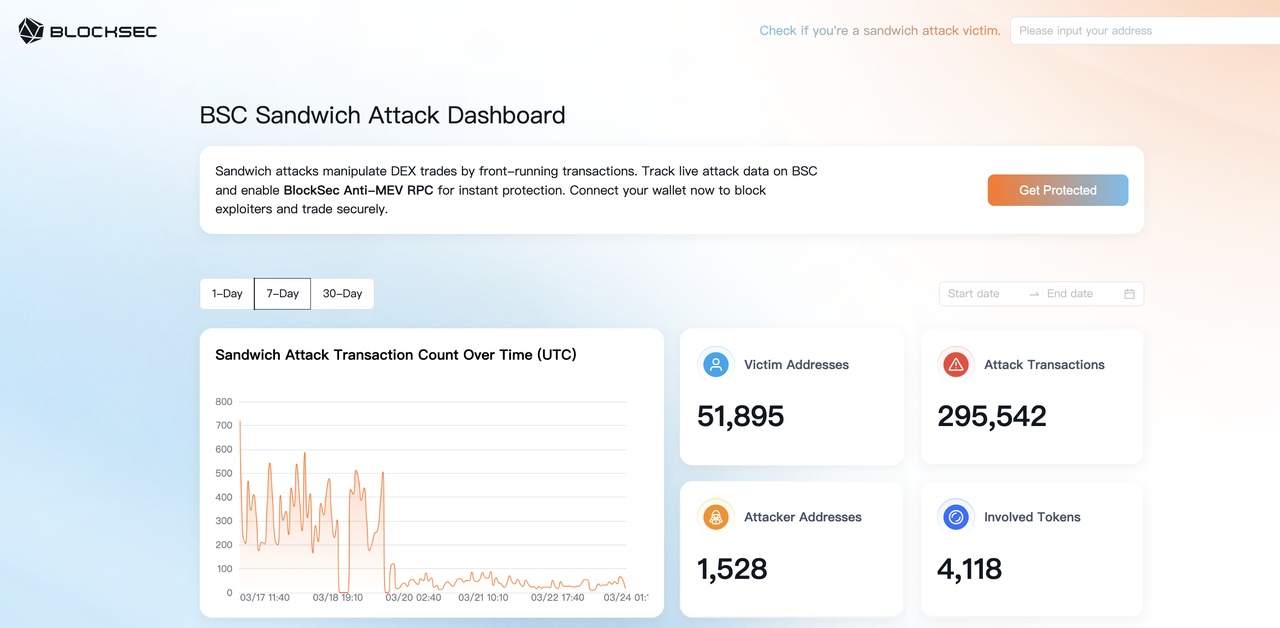Select the 1-Day time range tab
The width and height of the screenshot is (1280, 628).
click(227, 294)
